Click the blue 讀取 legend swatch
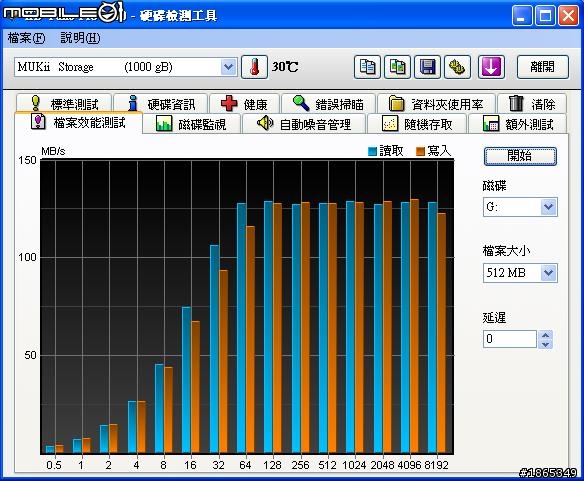 pos(372,151)
